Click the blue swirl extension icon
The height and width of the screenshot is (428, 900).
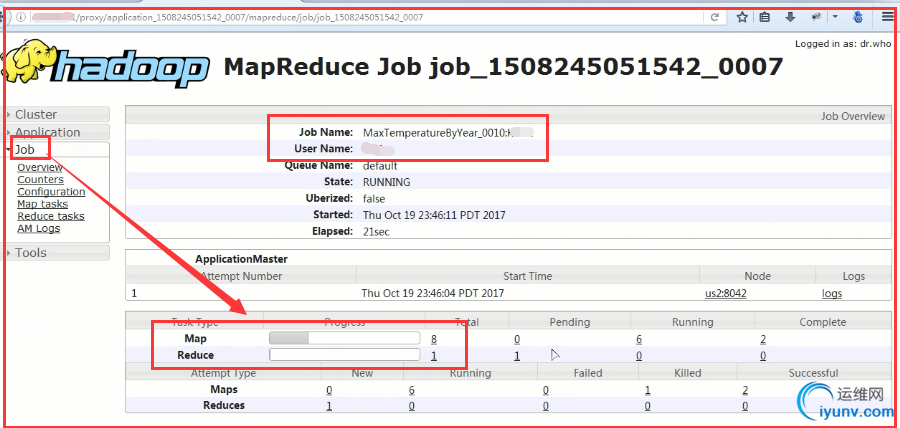(858, 17)
